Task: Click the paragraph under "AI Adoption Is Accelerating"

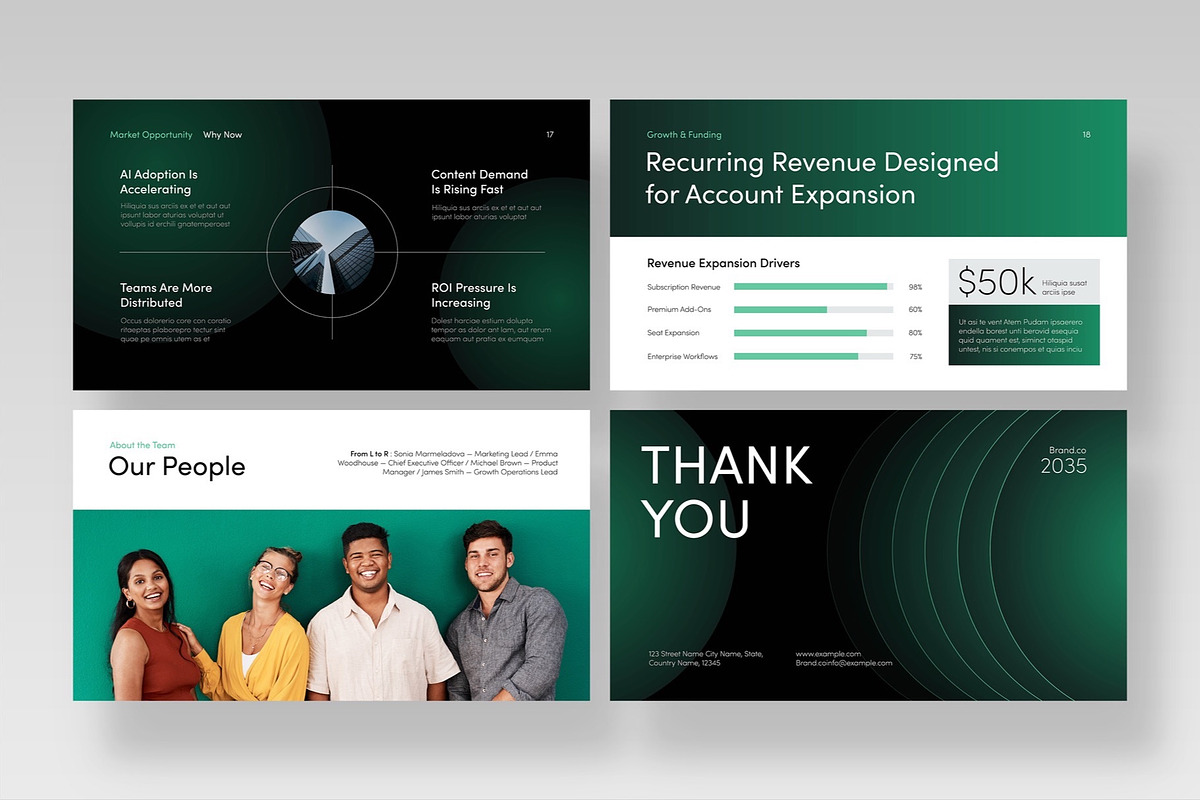Action: pos(176,215)
